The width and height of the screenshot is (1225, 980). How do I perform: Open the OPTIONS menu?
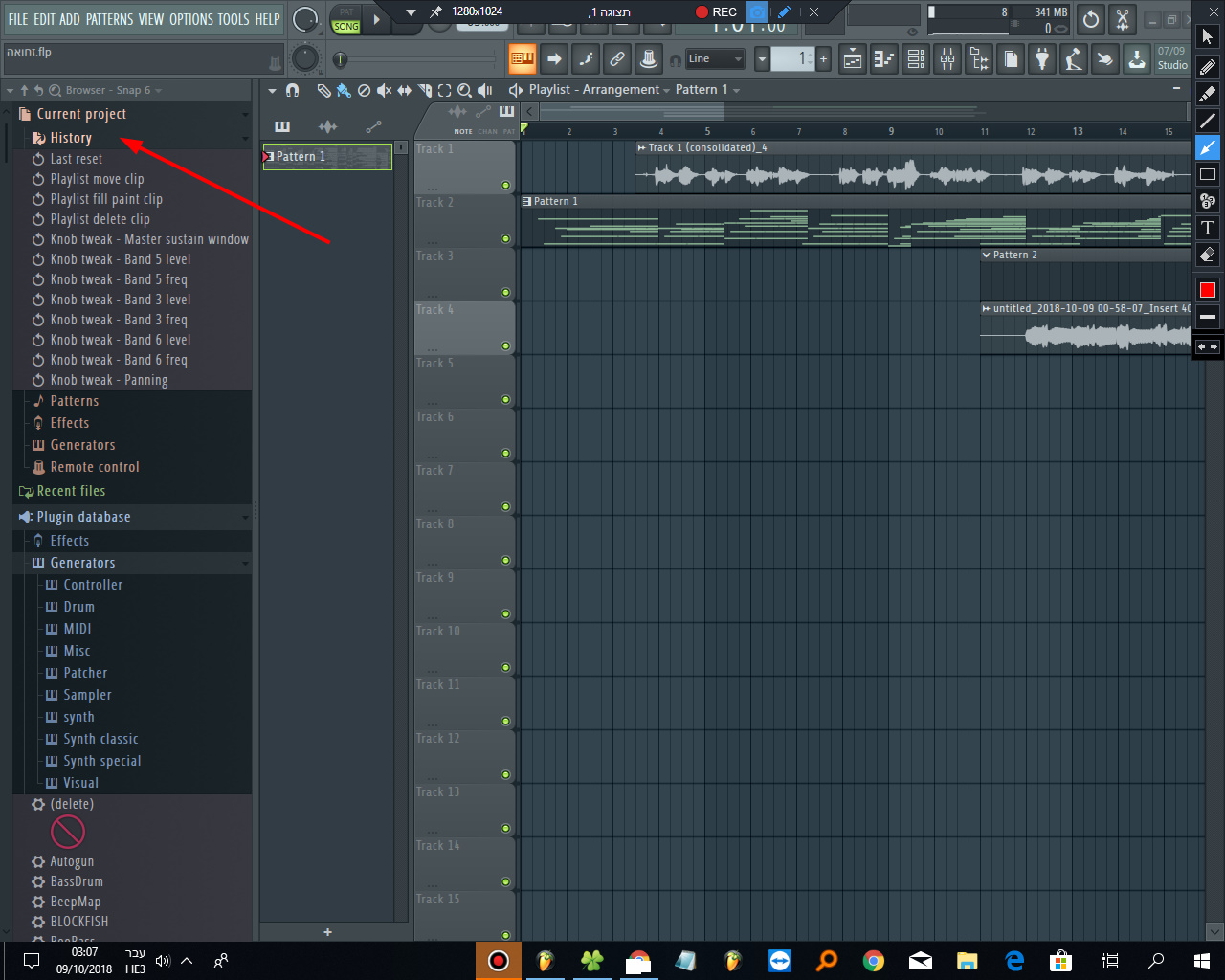(191, 19)
